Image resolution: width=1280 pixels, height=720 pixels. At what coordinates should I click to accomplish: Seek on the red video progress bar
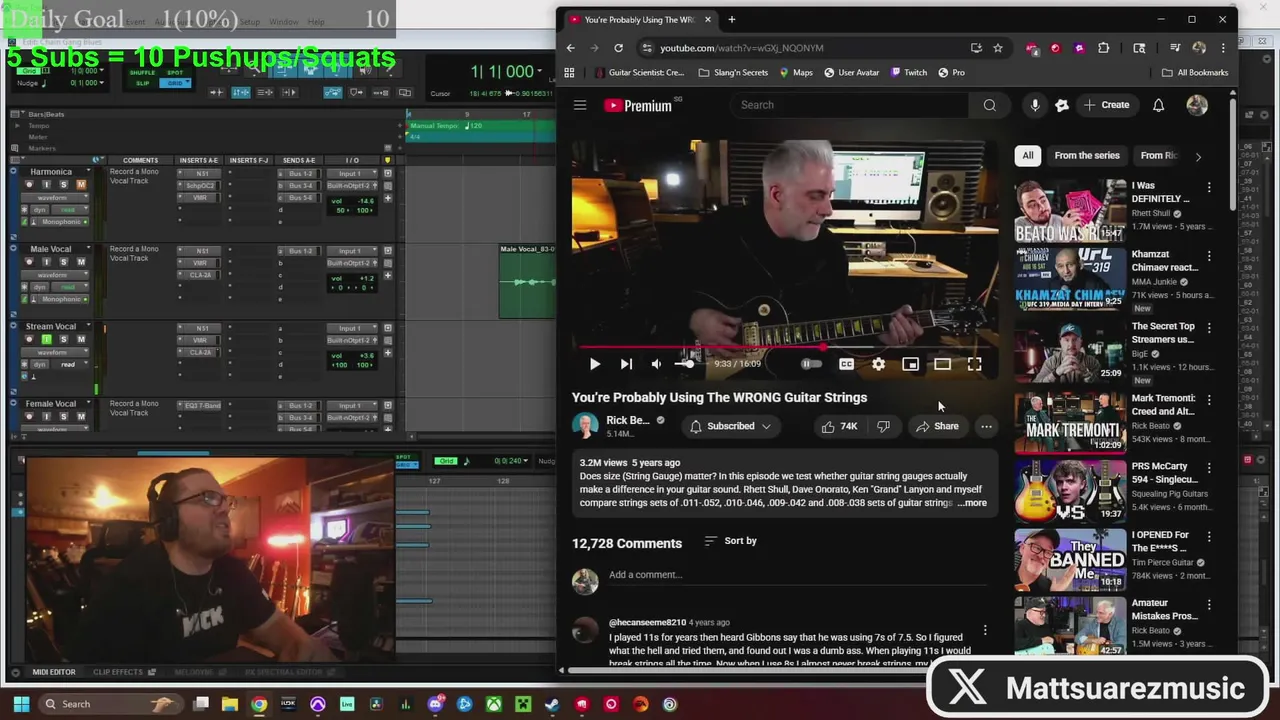(785, 347)
